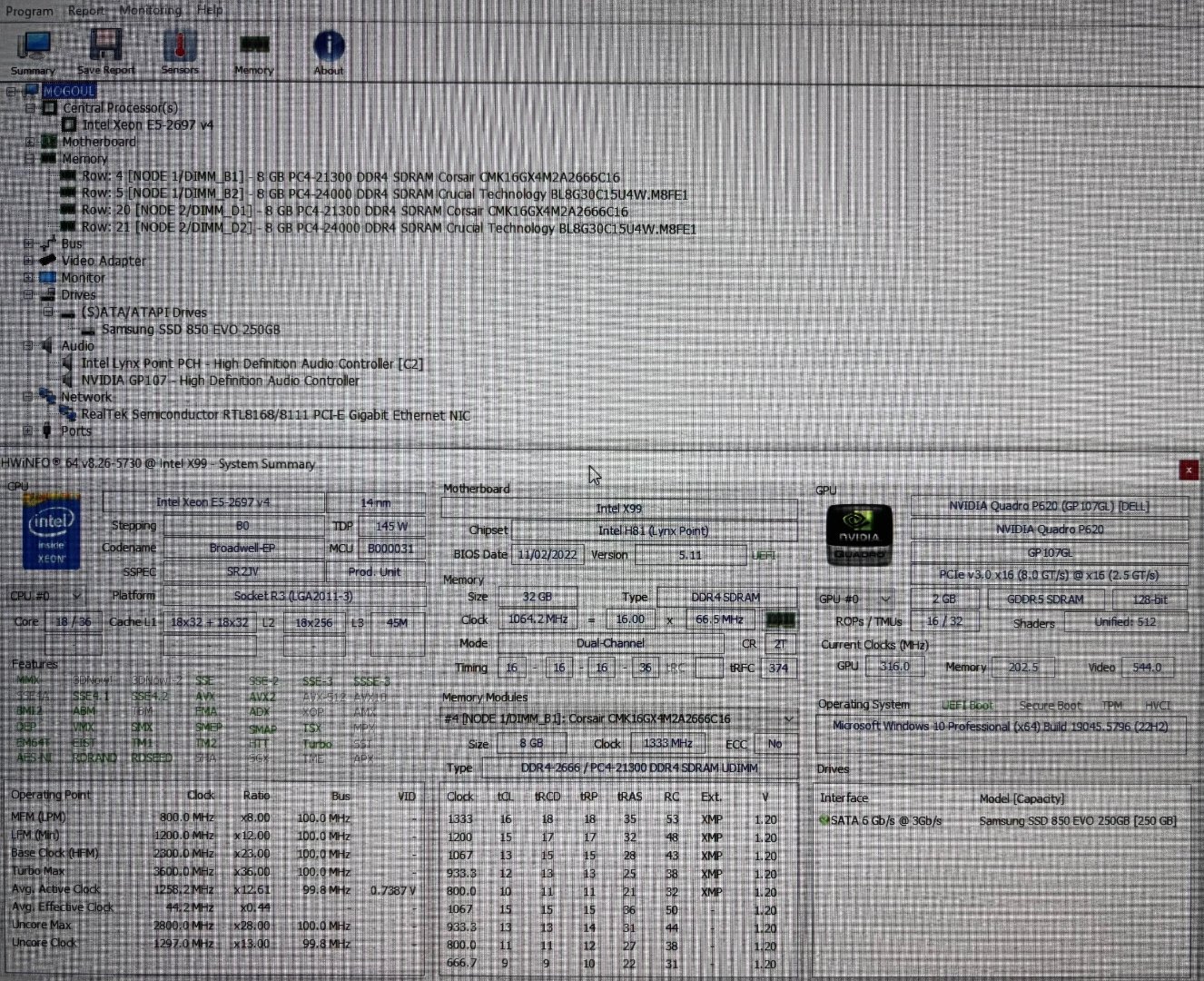Expand the Motherboard tree node
This screenshot has width=1204, height=981.
(x=30, y=142)
